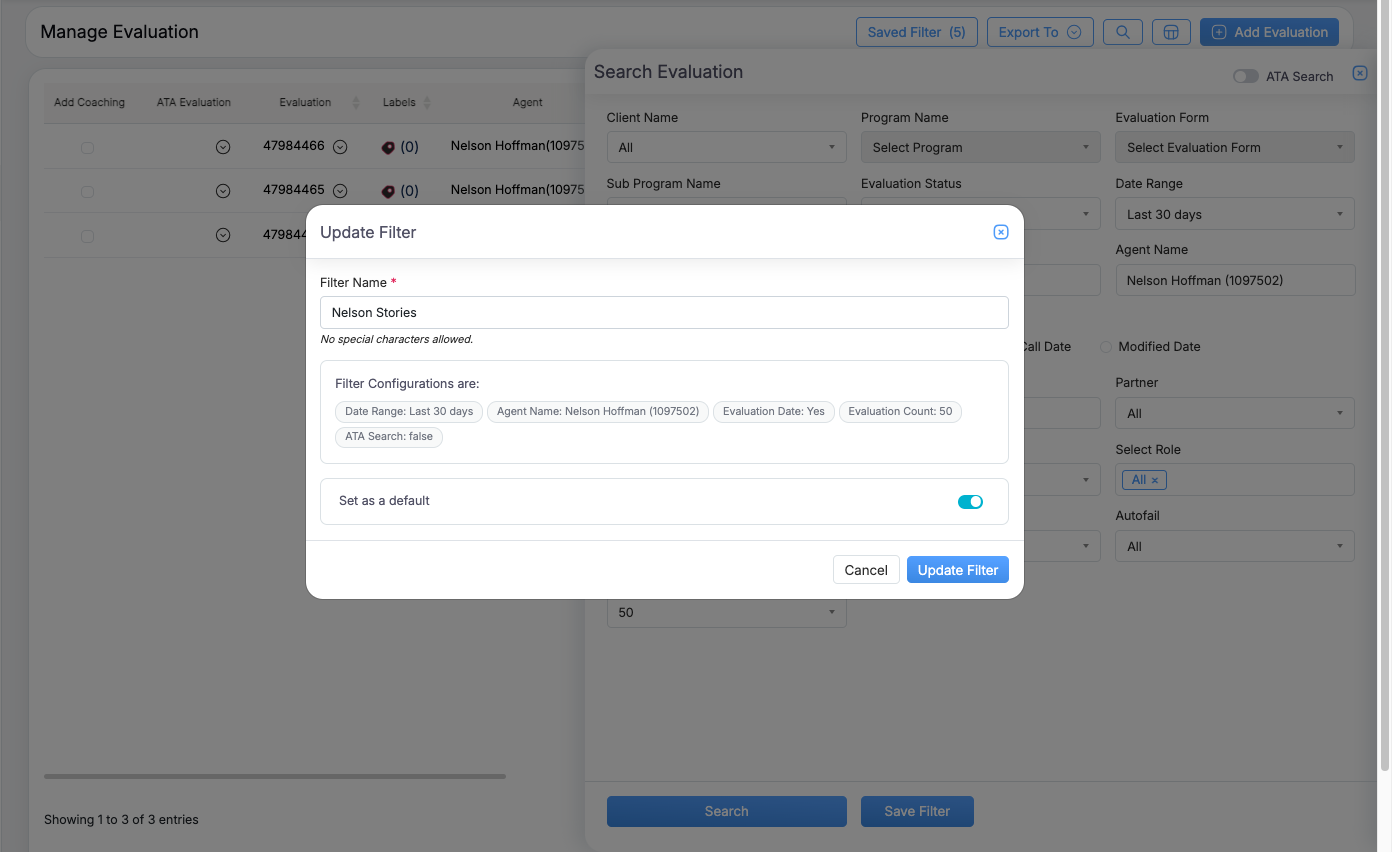Click the Update Filter button

tap(957, 570)
